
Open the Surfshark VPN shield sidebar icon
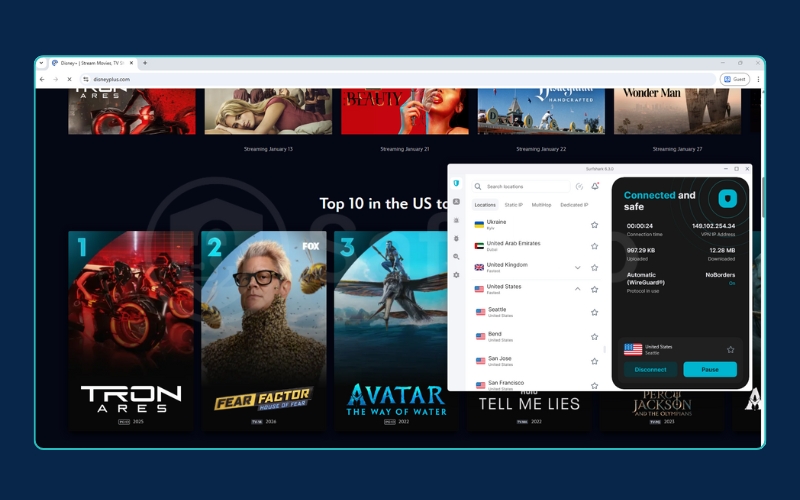[456, 183]
